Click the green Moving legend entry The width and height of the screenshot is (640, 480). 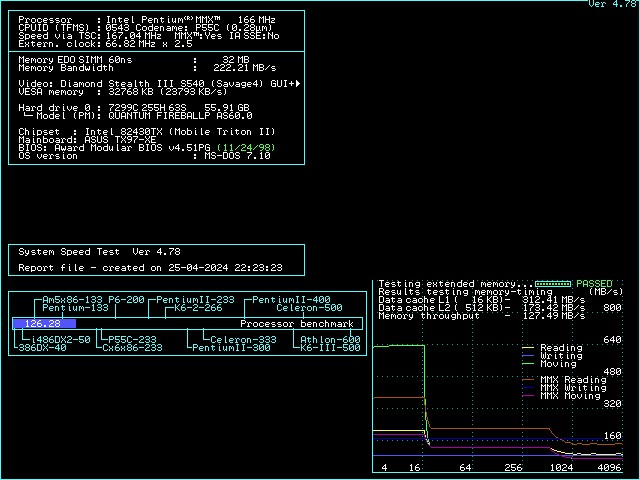560,364
